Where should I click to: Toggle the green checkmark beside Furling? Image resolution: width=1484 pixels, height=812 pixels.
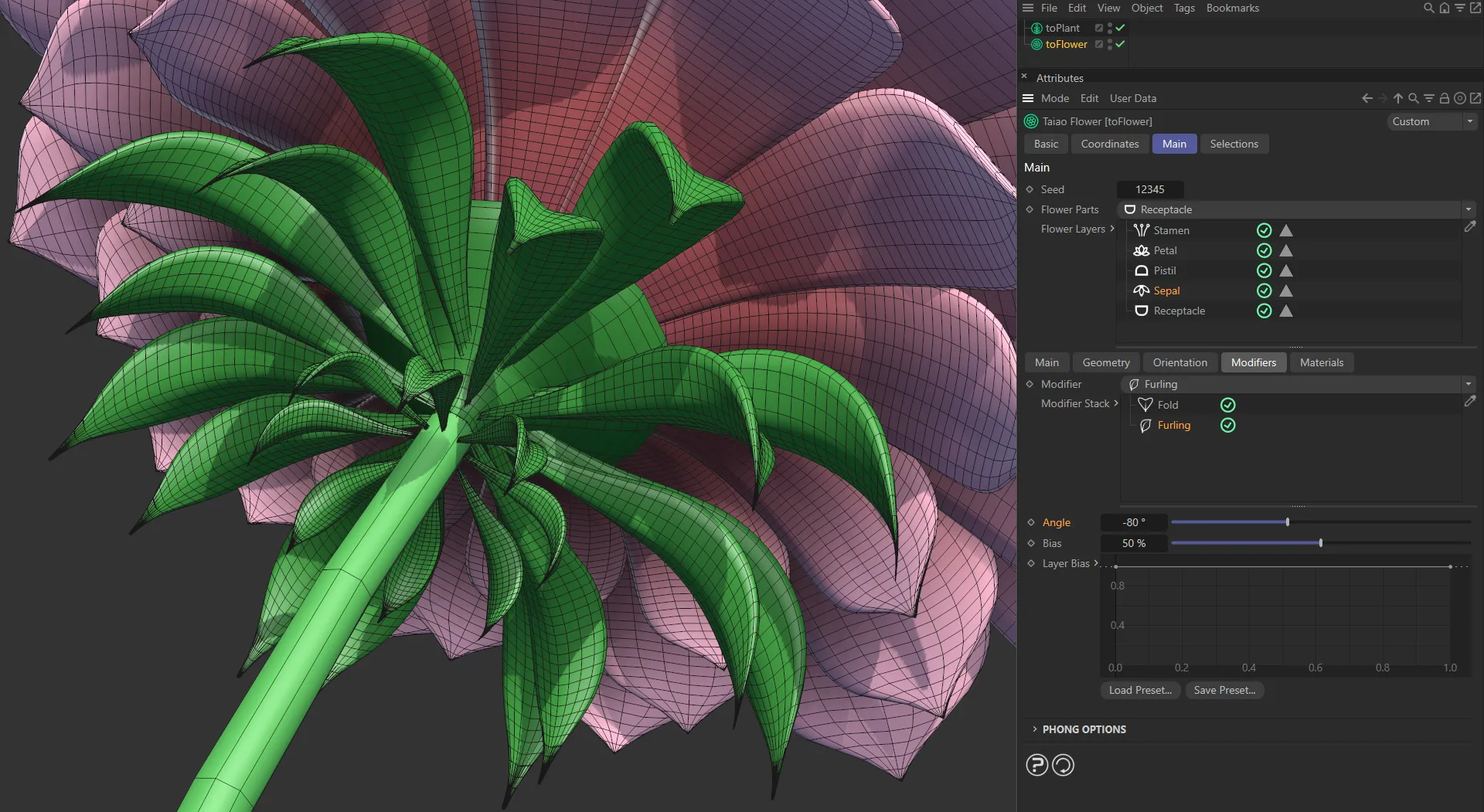pyautogui.click(x=1228, y=425)
